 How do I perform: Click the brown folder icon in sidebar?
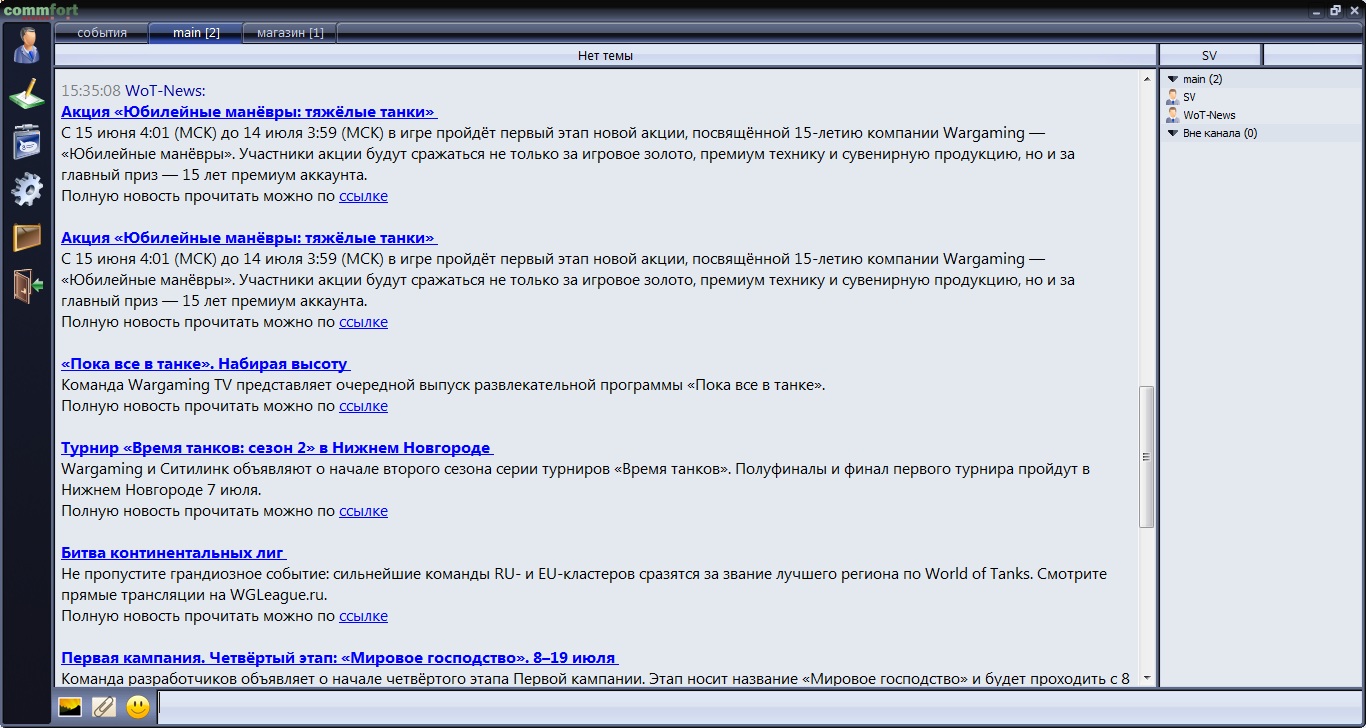[27, 237]
